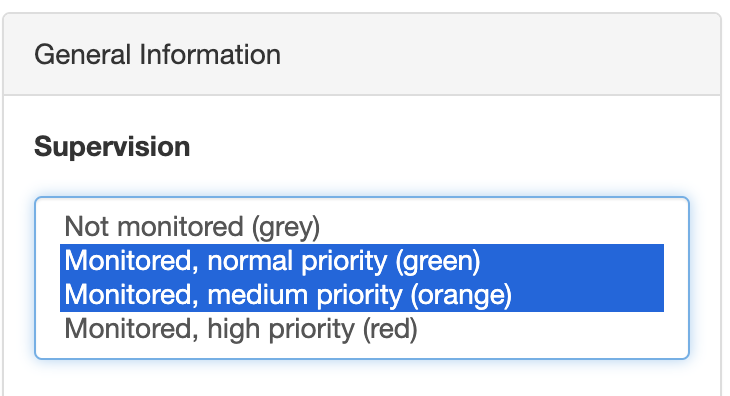
Task: Click the General Information panel header
Action: click(362, 54)
